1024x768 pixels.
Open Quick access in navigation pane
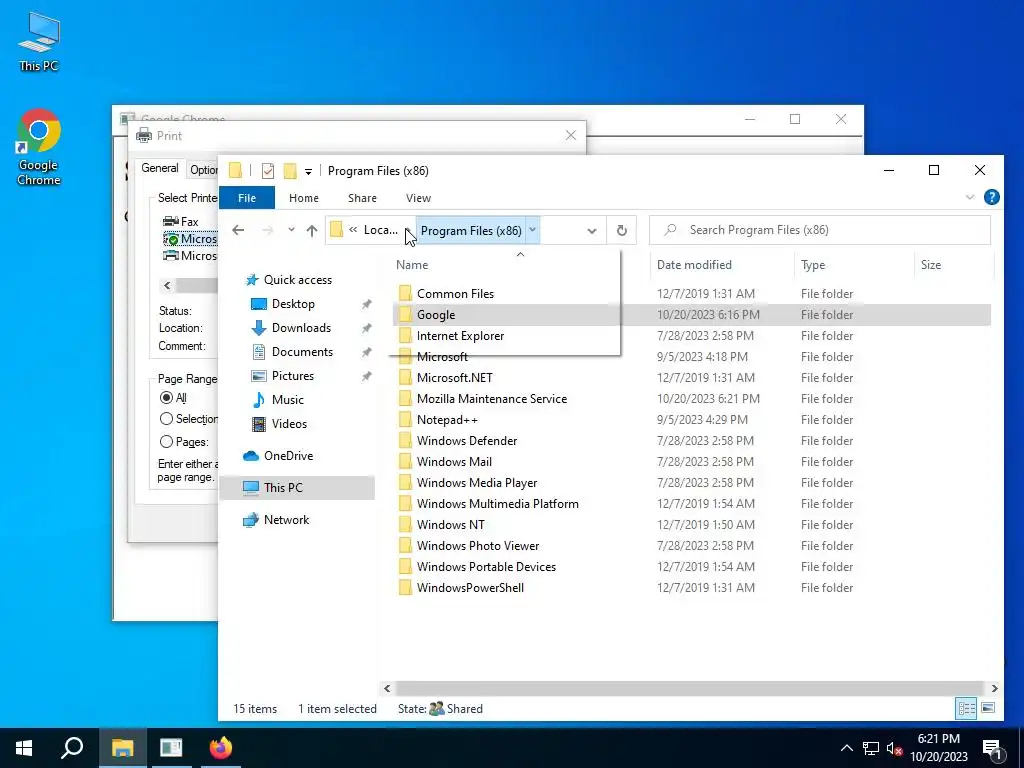(x=297, y=280)
